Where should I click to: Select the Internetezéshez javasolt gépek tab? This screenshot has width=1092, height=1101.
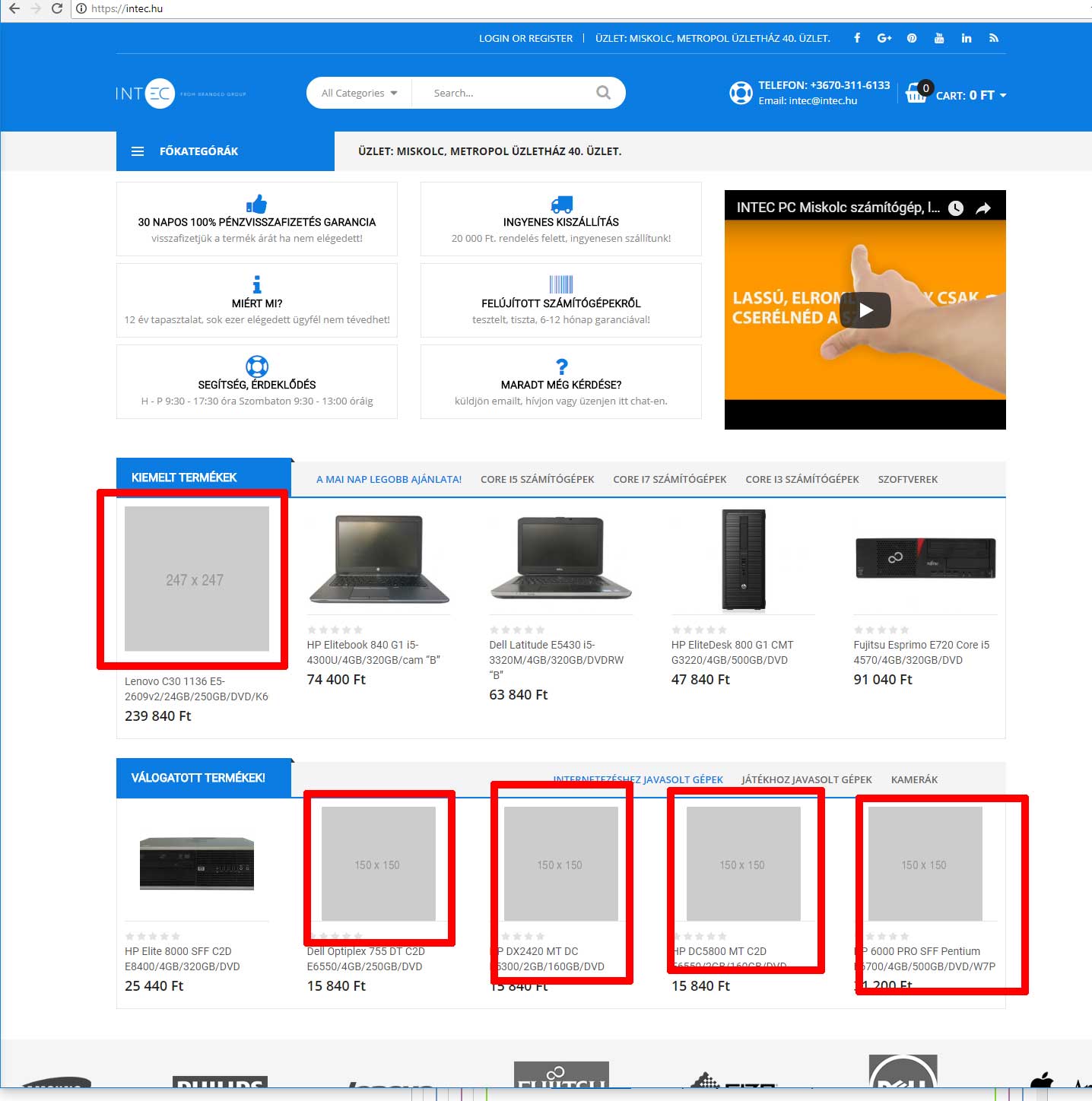click(638, 779)
